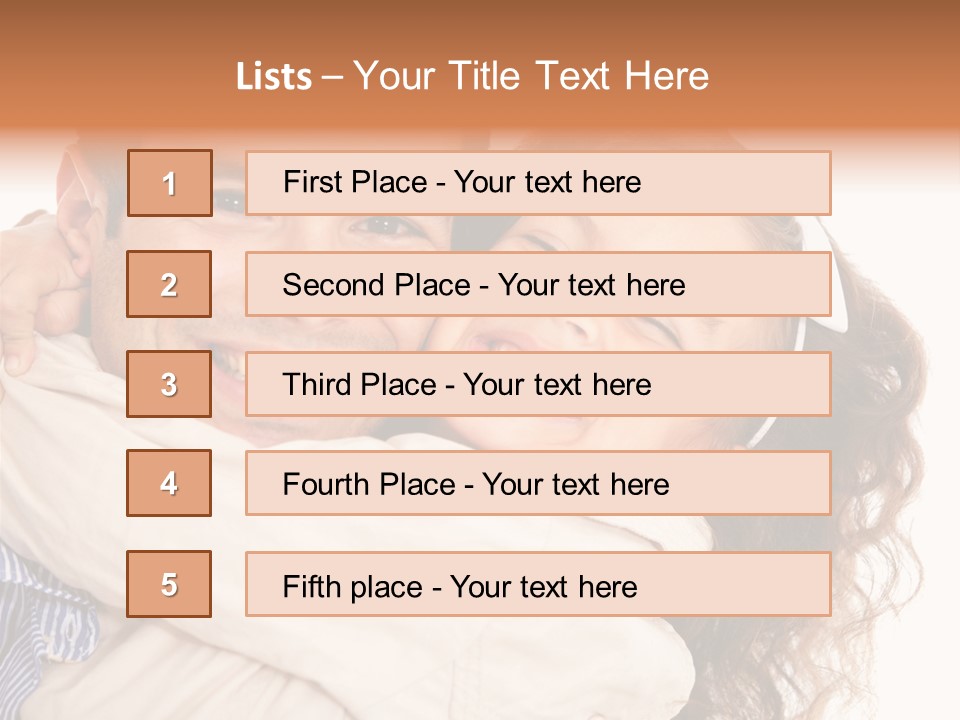Select the Fourth Place text box

[x=538, y=484]
